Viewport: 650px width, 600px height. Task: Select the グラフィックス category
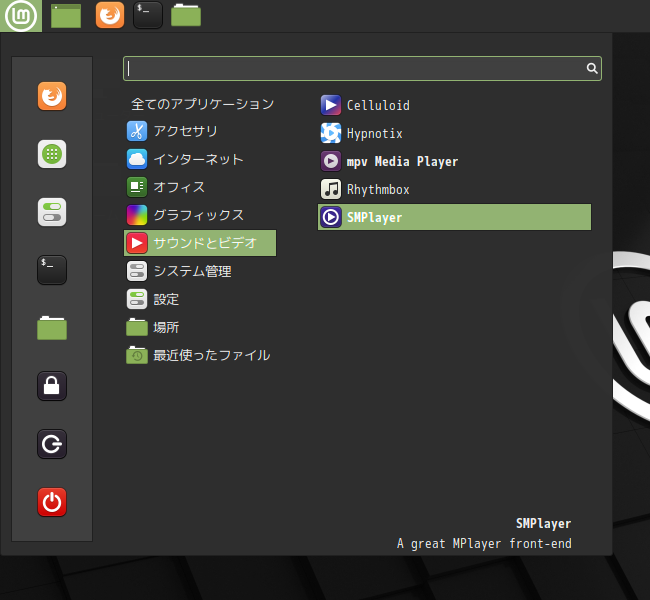pyautogui.click(x=200, y=215)
